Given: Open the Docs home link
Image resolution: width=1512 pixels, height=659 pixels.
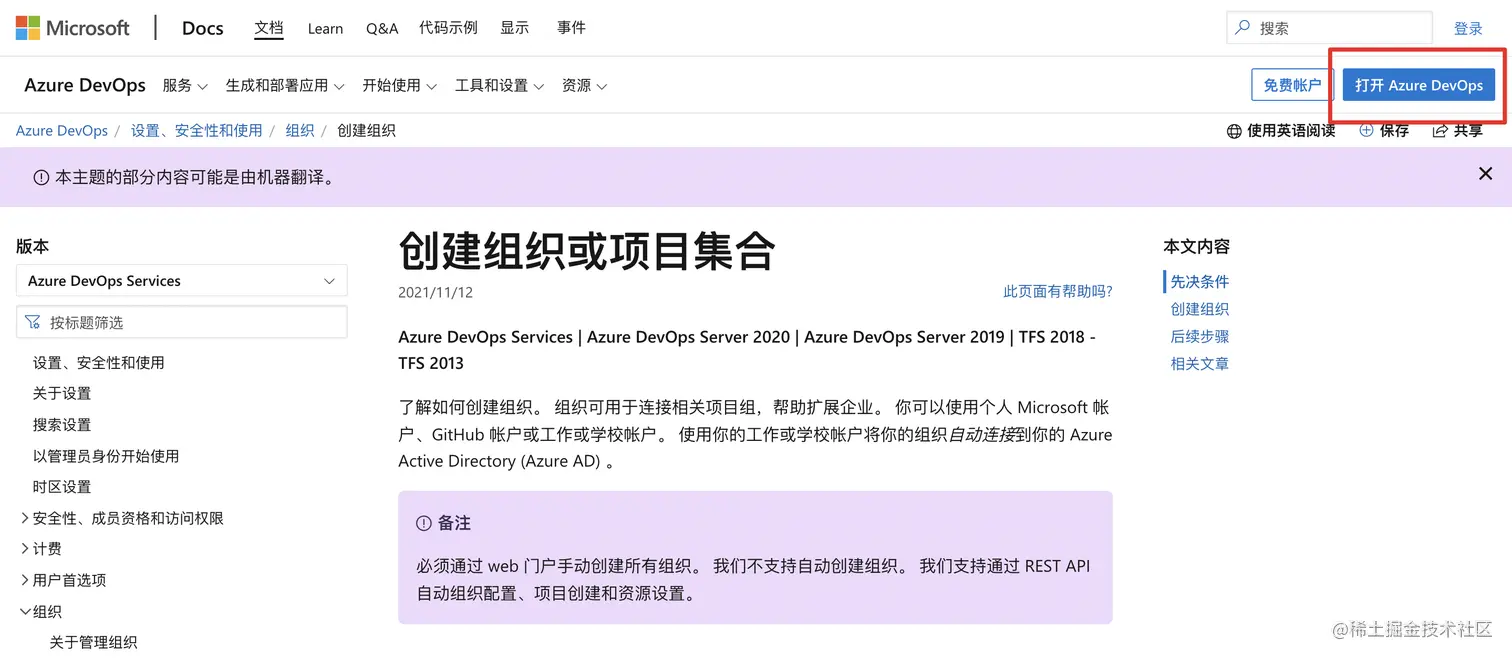Looking at the screenshot, I should click(x=202, y=28).
